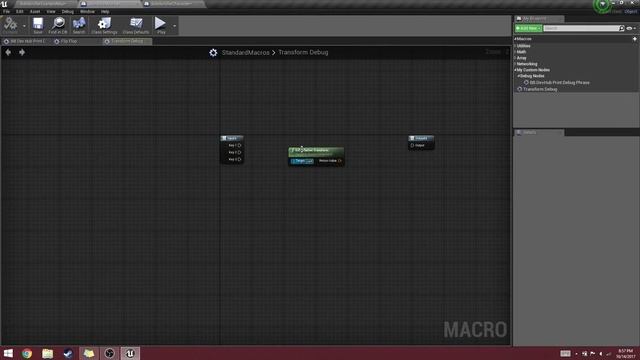This screenshot has width=640, height=360.
Task: Click the Output pin on Outputs node
Action: click(412, 145)
